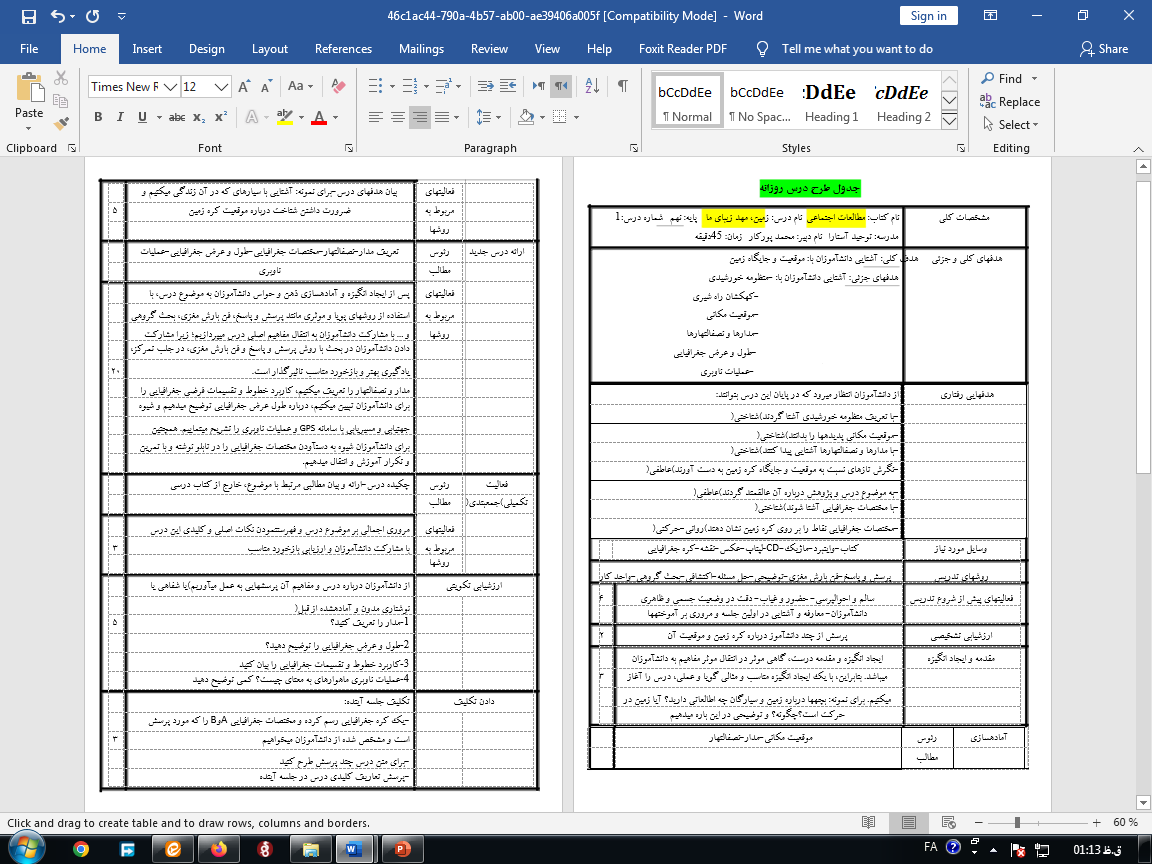The height and width of the screenshot is (864, 1152).
Task: Undo the last action
Action: tap(57, 15)
